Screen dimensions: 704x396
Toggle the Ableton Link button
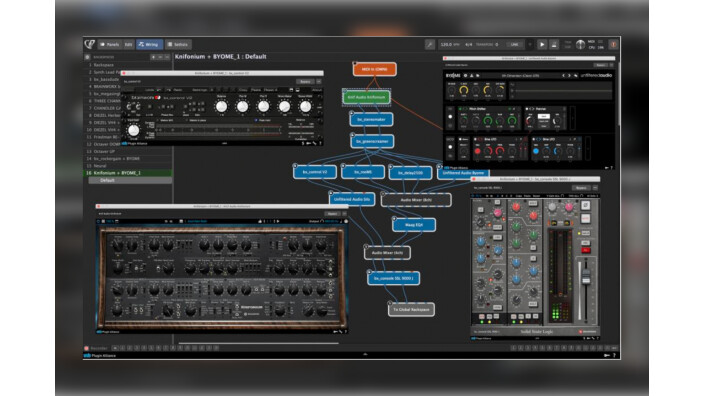(514, 44)
